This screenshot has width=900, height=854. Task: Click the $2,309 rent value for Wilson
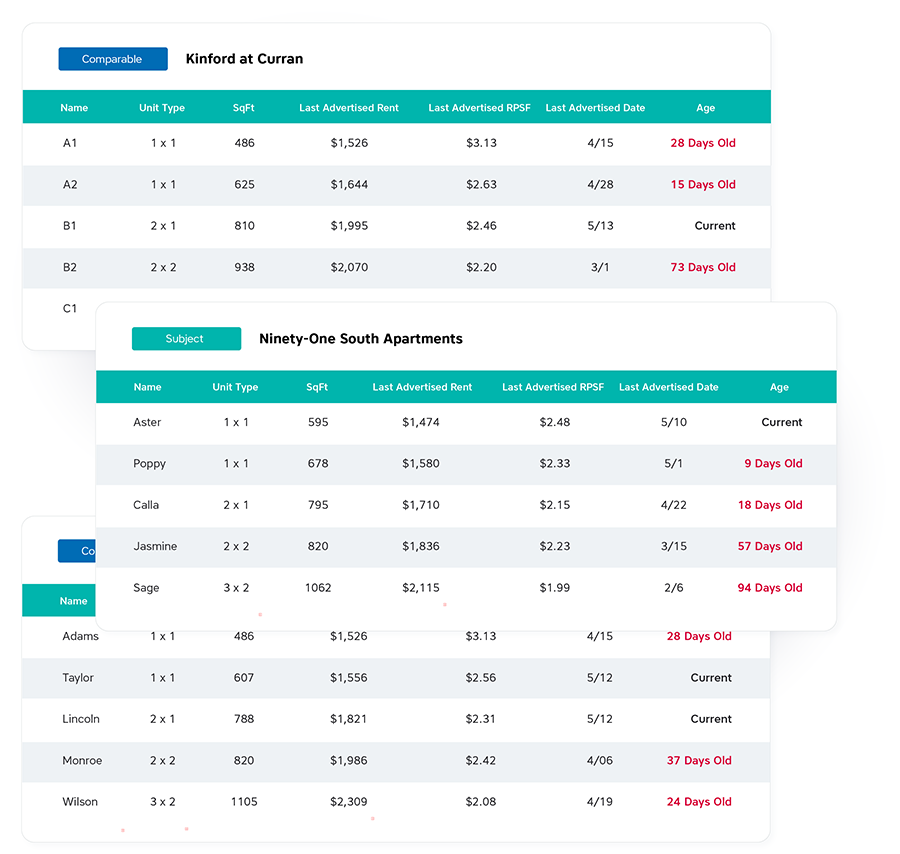(x=349, y=802)
